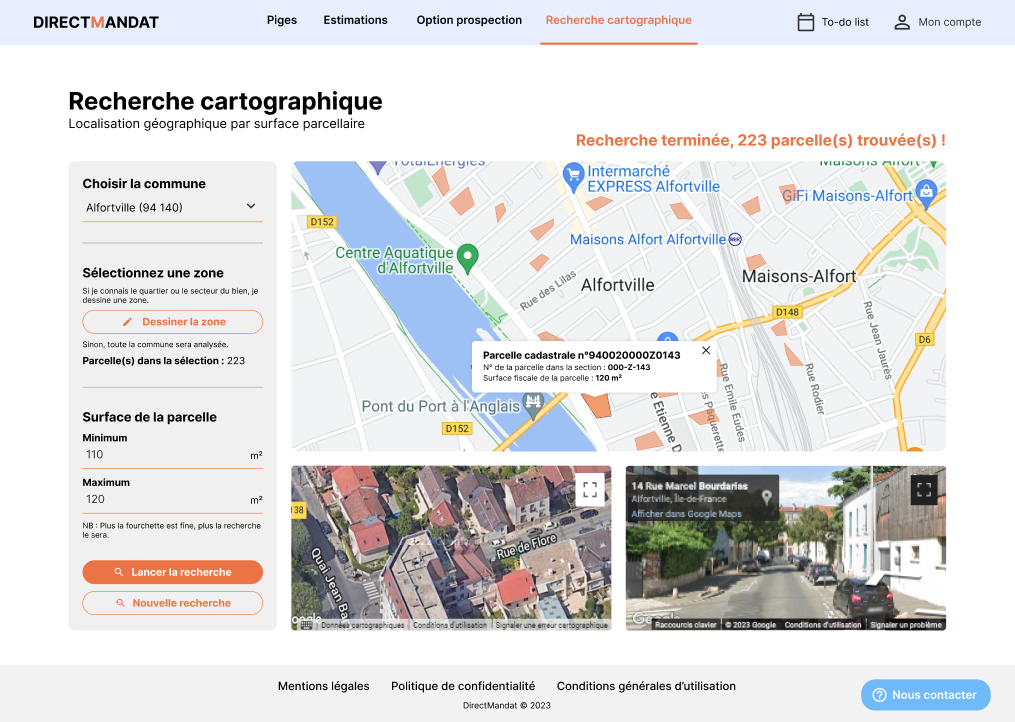Click Données cartographiques on aerial map

(x=362, y=625)
